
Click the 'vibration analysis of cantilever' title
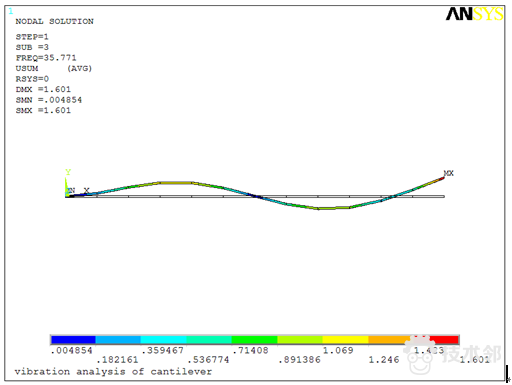(x=113, y=372)
